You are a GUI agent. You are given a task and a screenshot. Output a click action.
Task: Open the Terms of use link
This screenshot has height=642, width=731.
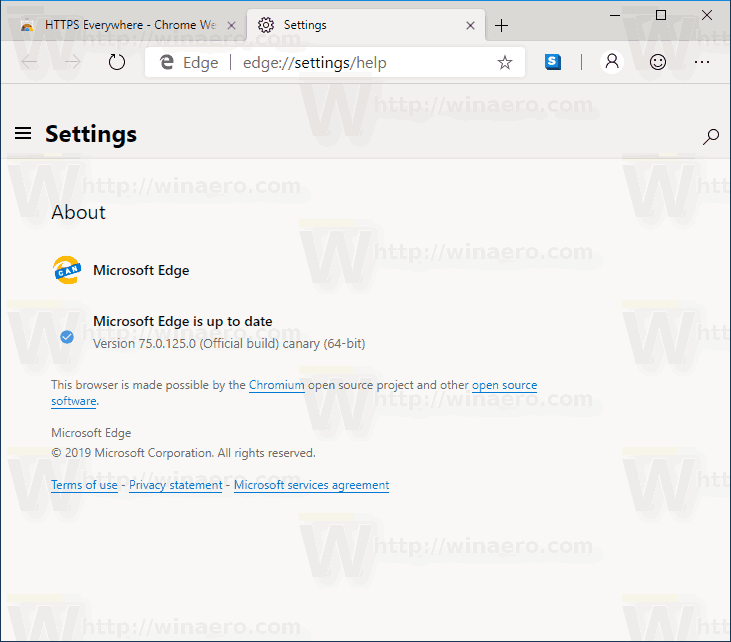(x=84, y=485)
